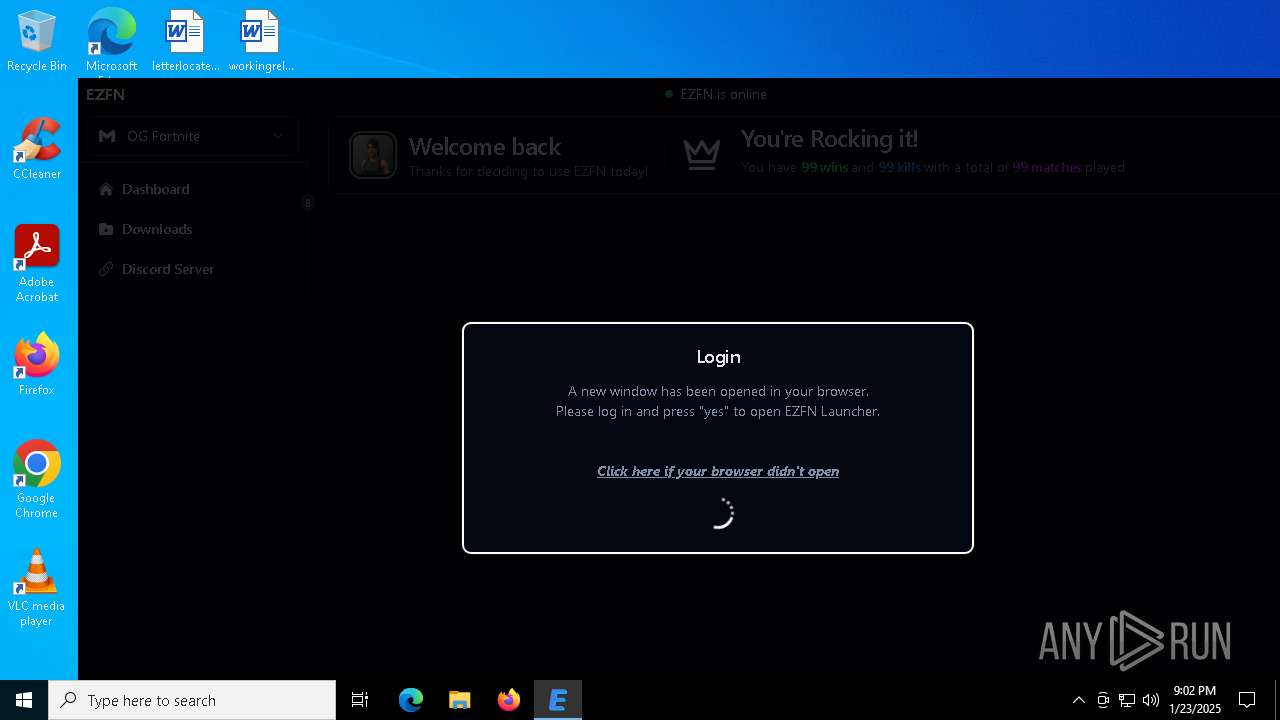Click the 99 matches stat text
This screenshot has width=1280, height=720.
tap(1046, 167)
